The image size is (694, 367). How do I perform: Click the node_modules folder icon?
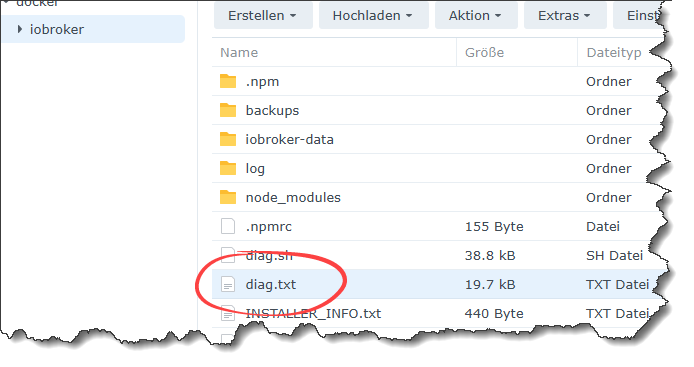point(228,197)
